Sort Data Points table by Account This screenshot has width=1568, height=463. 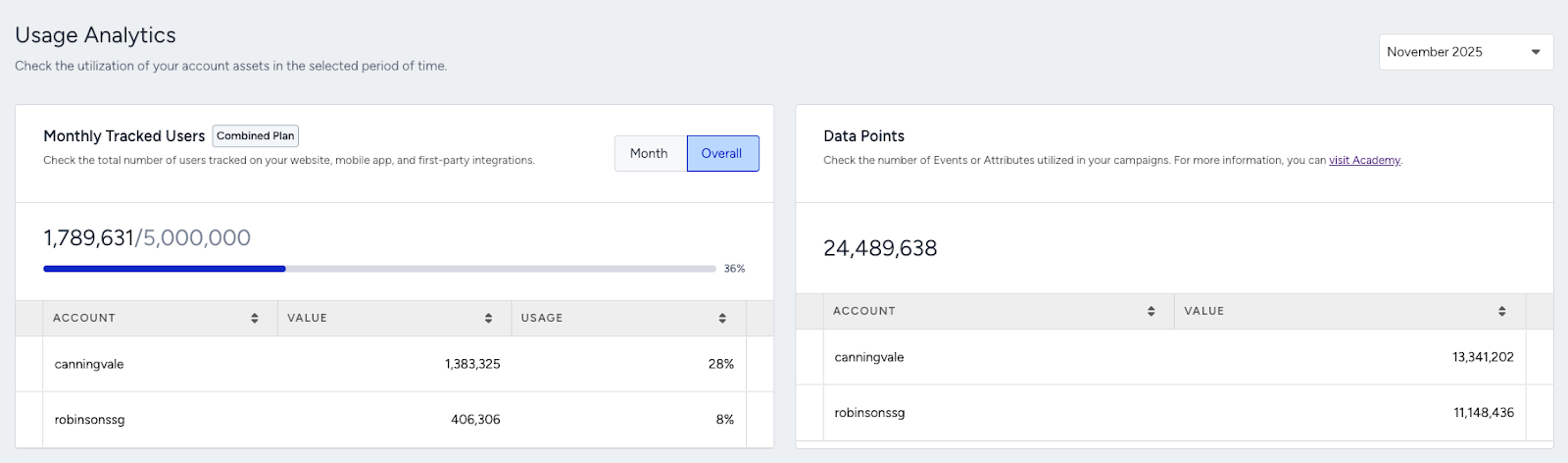coord(1151,311)
